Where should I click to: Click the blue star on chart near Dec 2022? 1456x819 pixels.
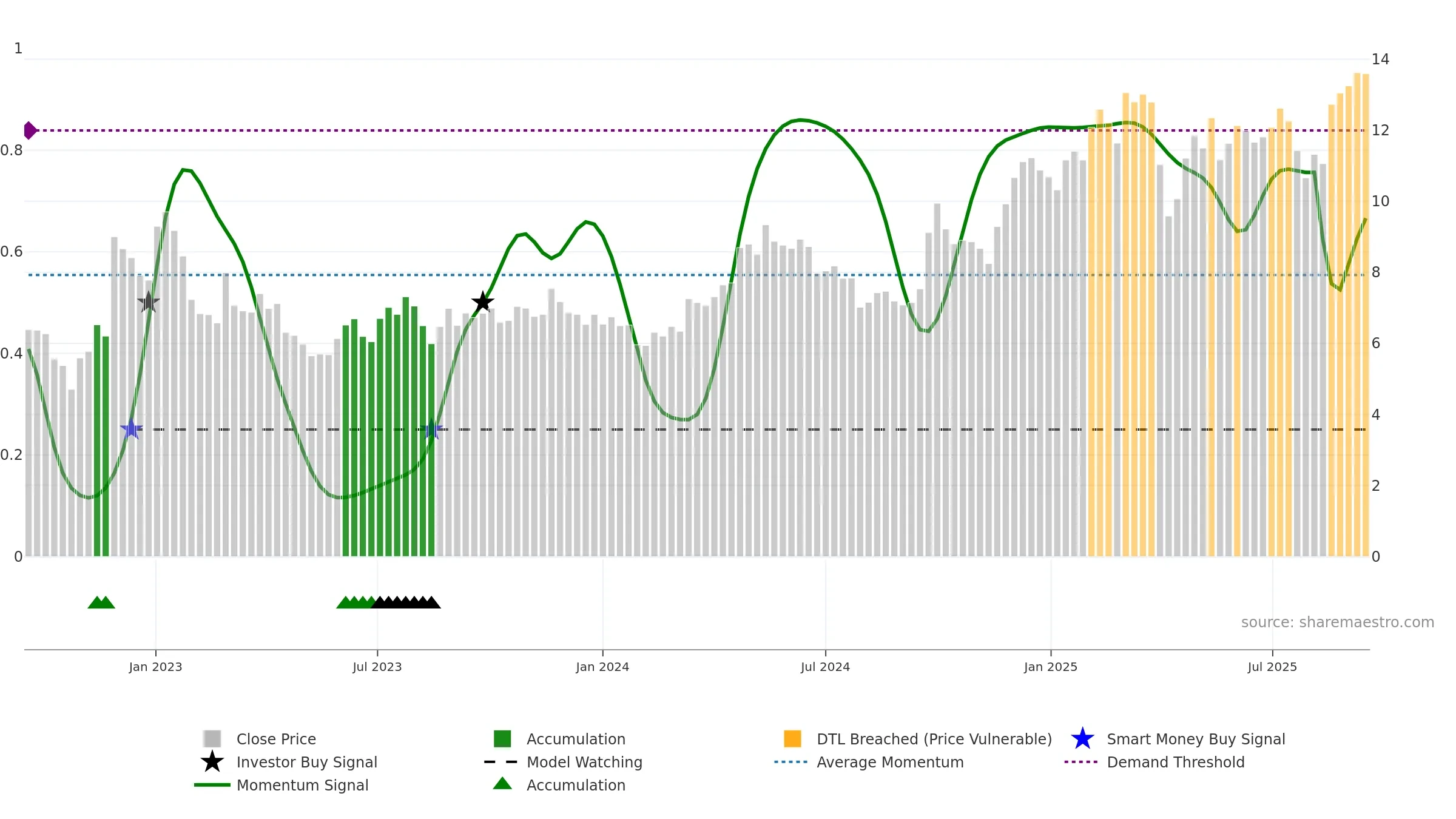[x=131, y=429]
